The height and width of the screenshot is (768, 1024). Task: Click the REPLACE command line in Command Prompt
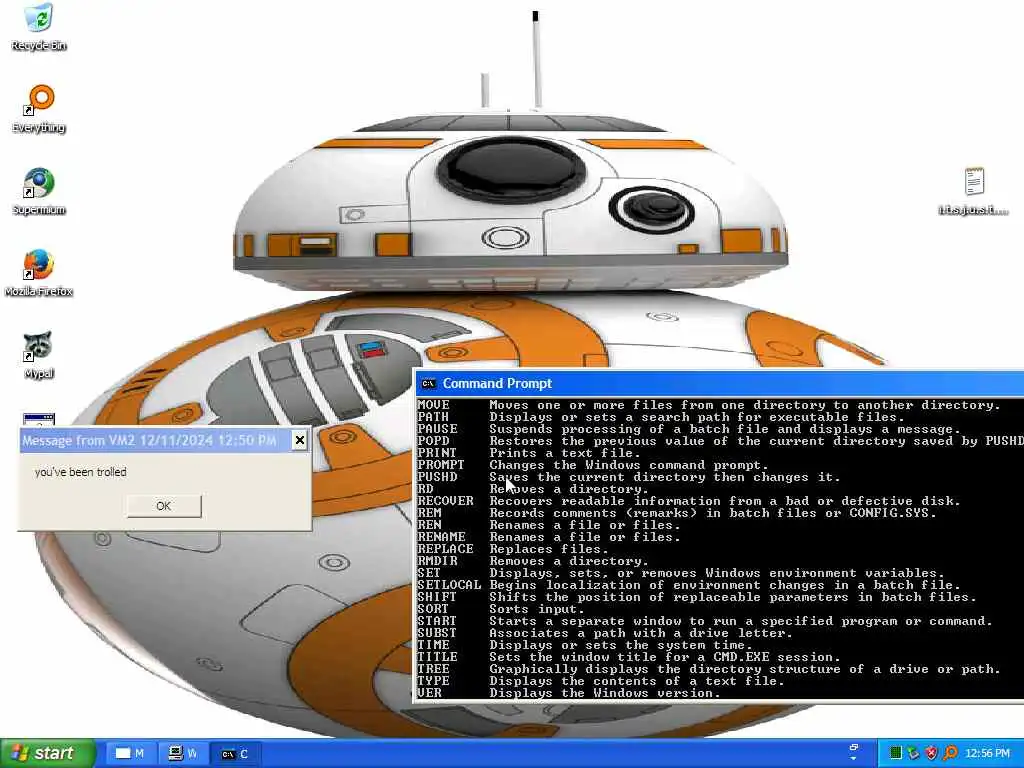click(514, 549)
